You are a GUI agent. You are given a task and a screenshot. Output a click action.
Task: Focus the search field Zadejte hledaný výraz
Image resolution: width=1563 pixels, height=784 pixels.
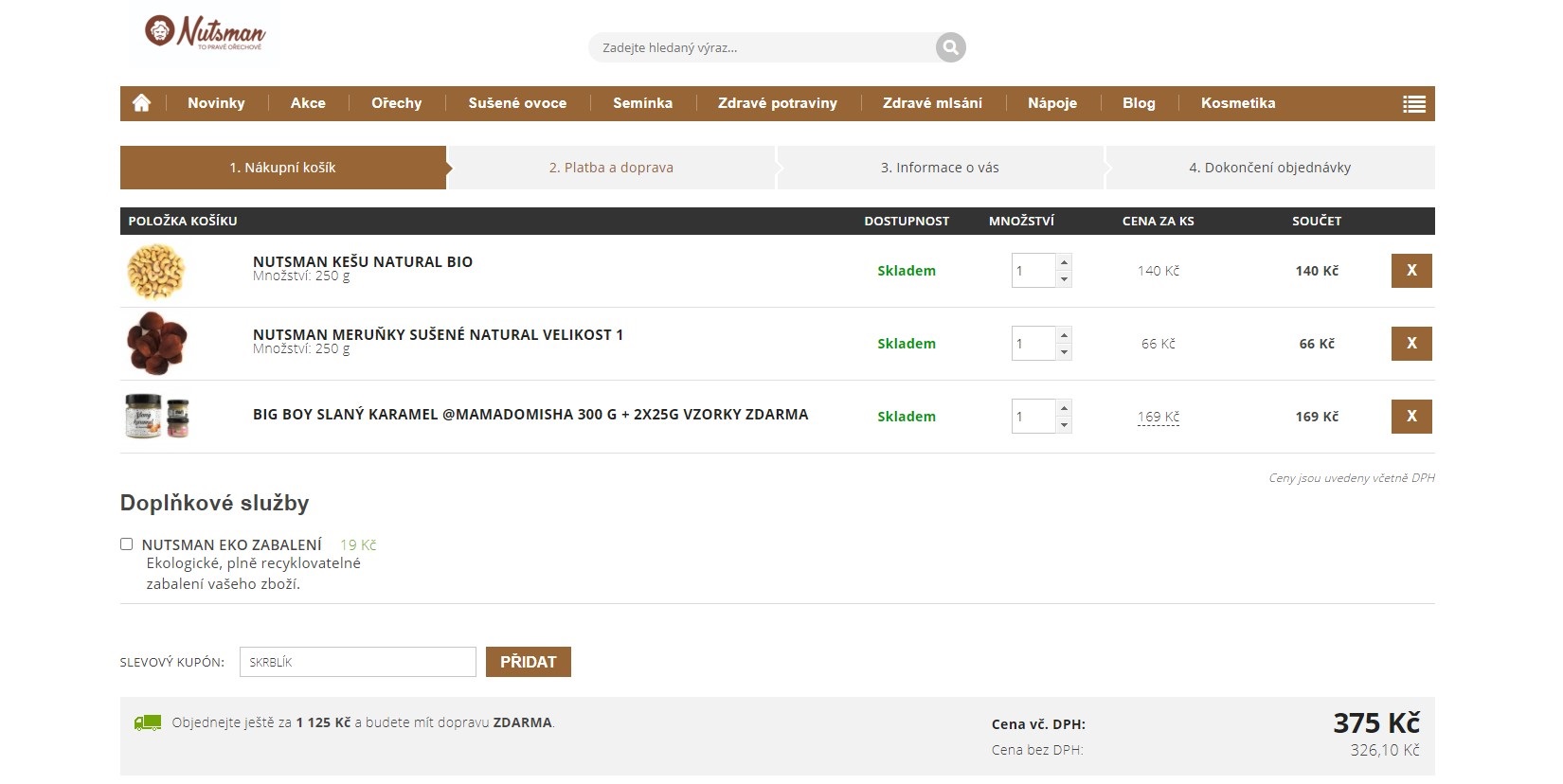click(763, 47)
